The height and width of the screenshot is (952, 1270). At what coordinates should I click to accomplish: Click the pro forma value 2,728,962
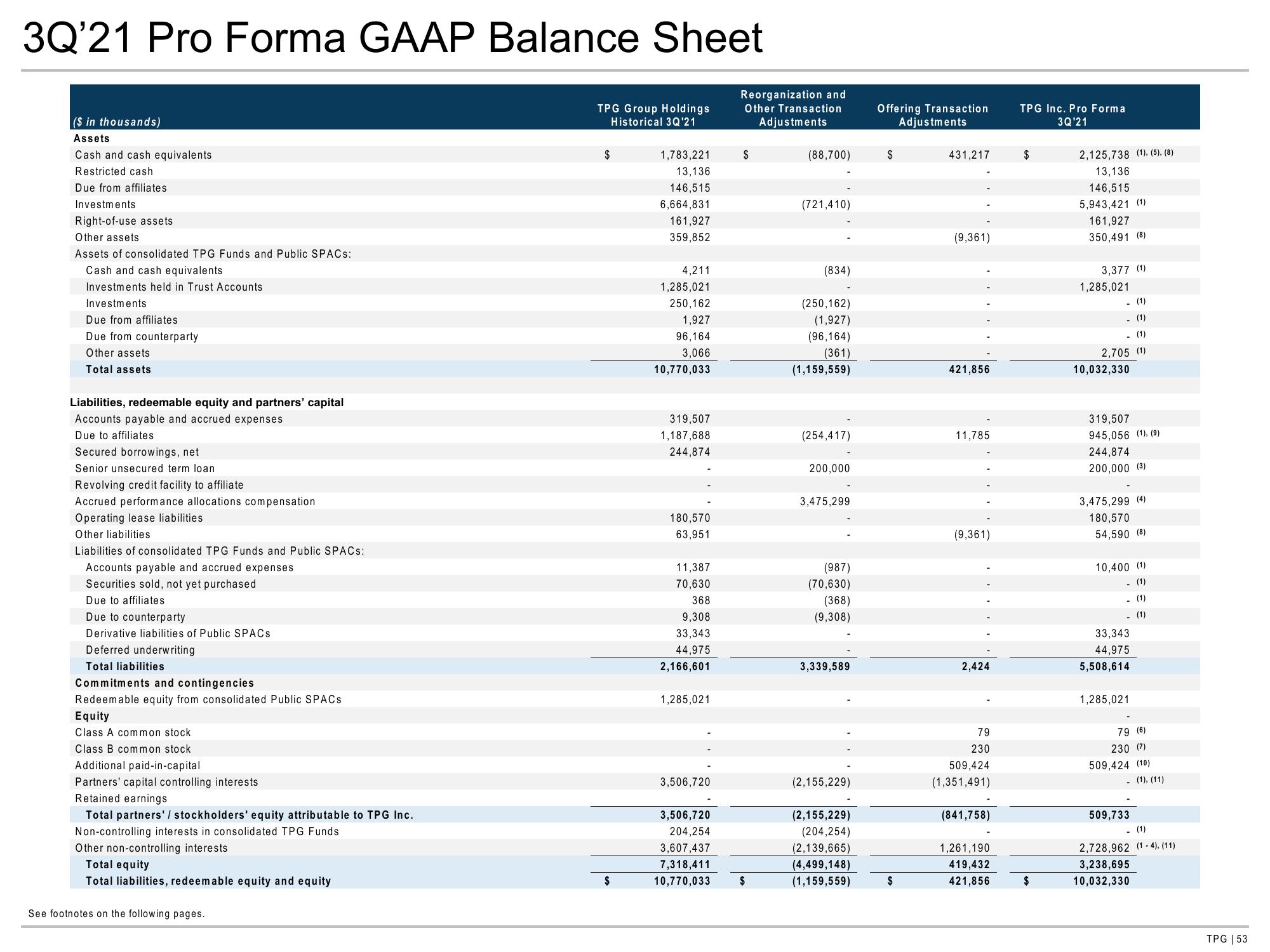tap(1104, 848)
